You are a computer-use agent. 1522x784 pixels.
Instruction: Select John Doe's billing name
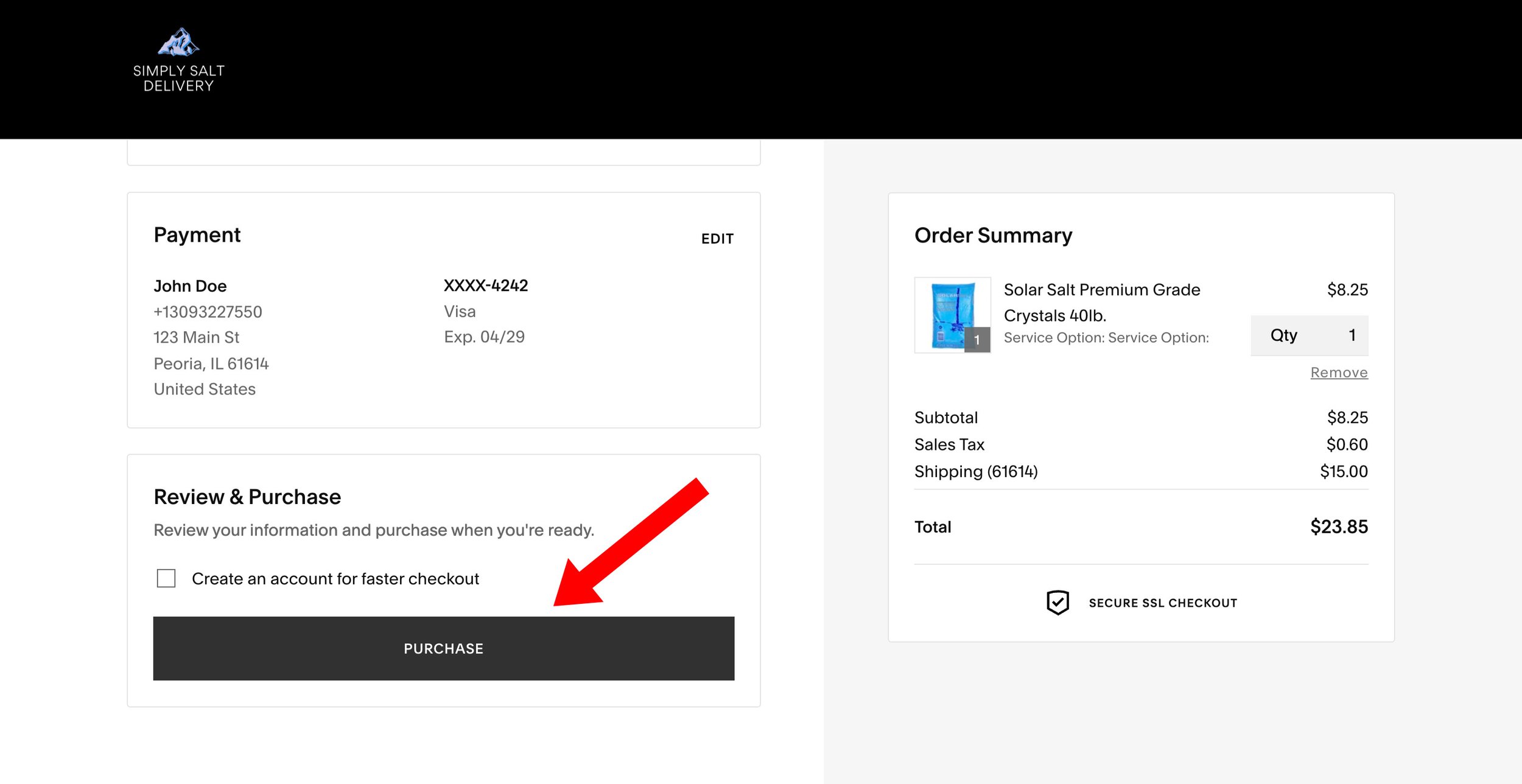coord(190,286)
